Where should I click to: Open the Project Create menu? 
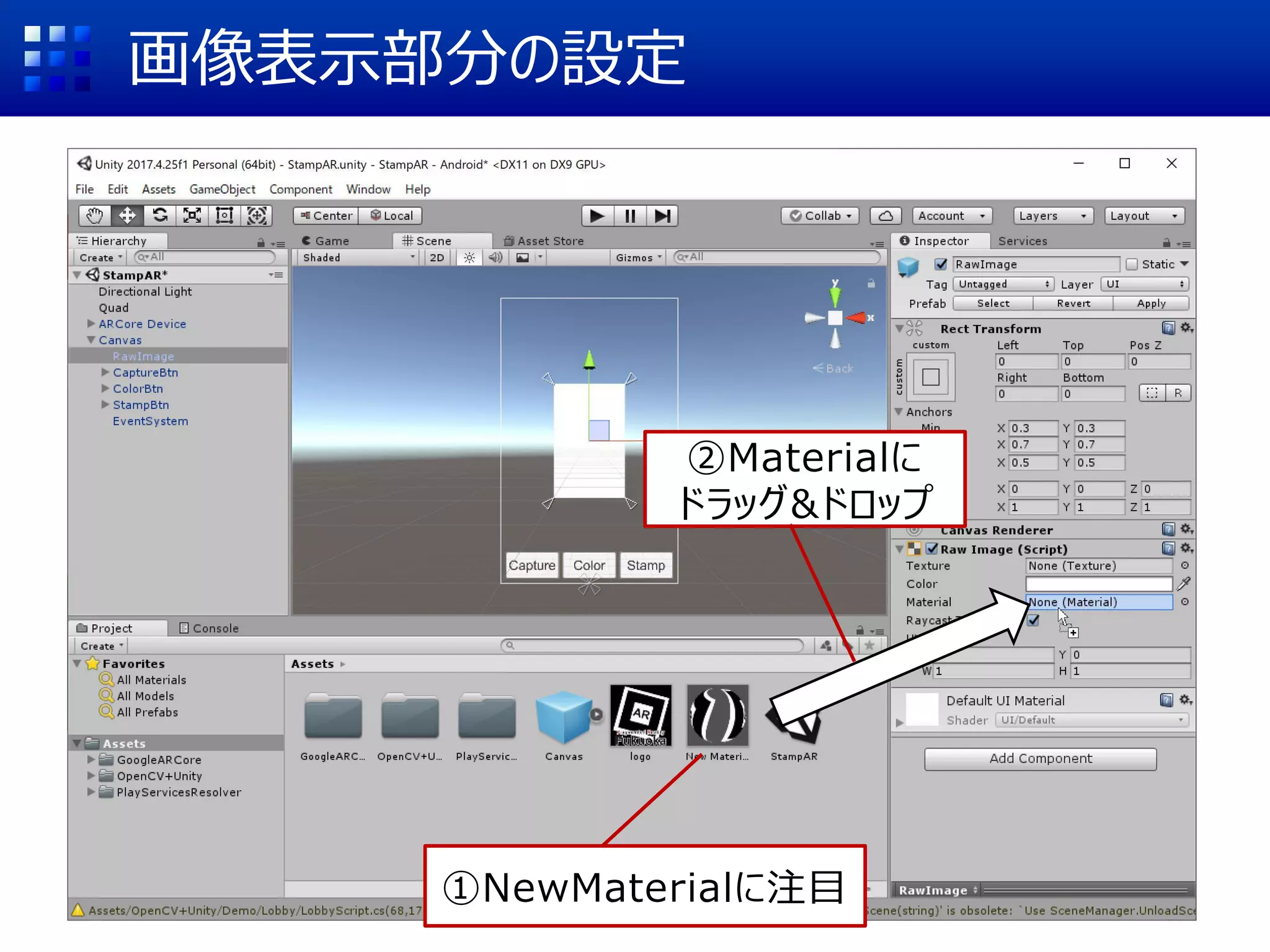coord(102,646)
